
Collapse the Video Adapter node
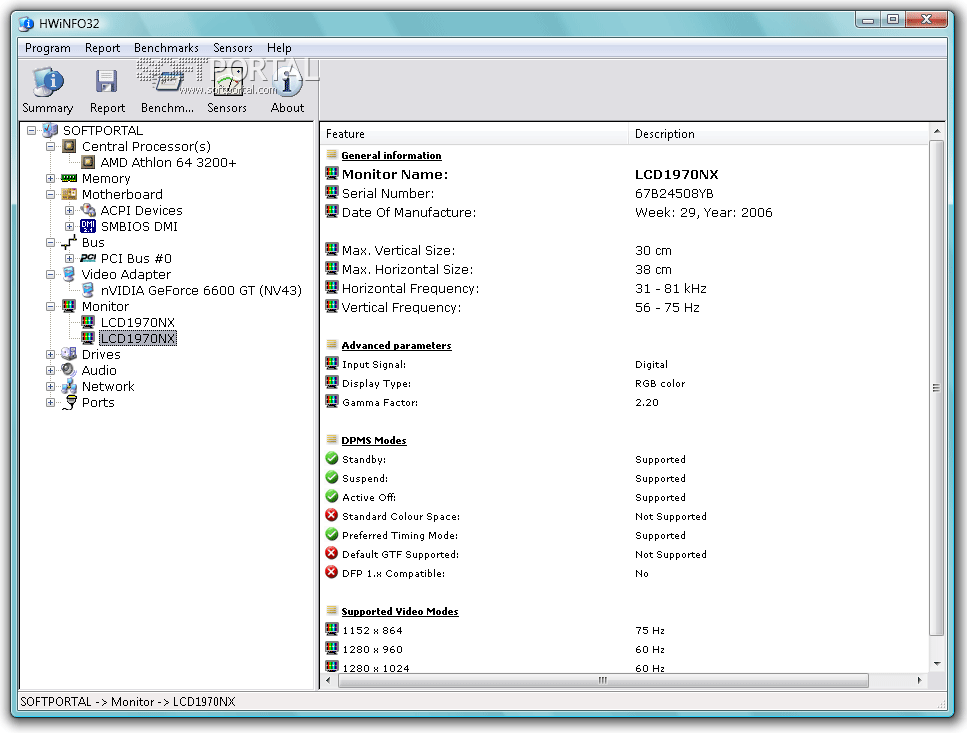pos(51,274)
